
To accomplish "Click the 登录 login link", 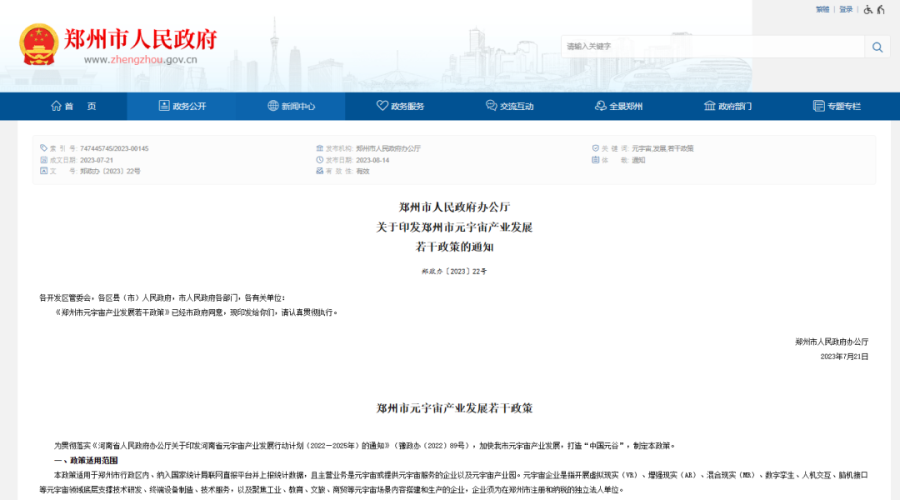I will coord(846,10).
